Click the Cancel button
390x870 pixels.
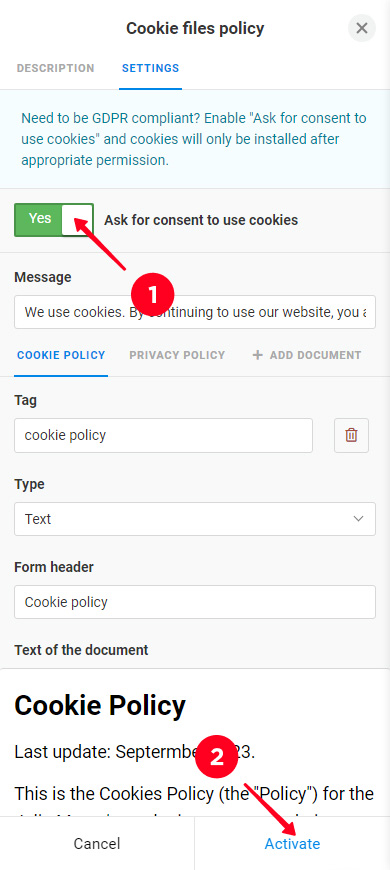pyautogui.click(x=97, y=843)
